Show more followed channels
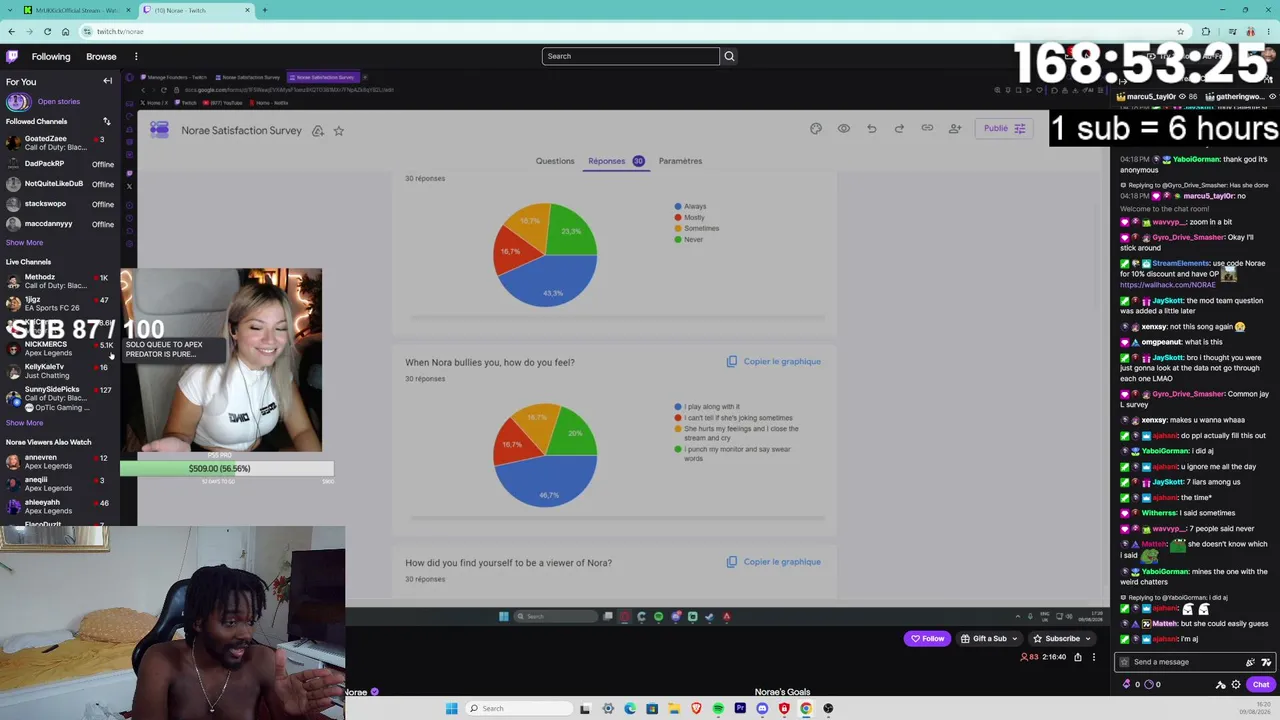The height and width of the screenshot is (720, 1280). point(24,242)
